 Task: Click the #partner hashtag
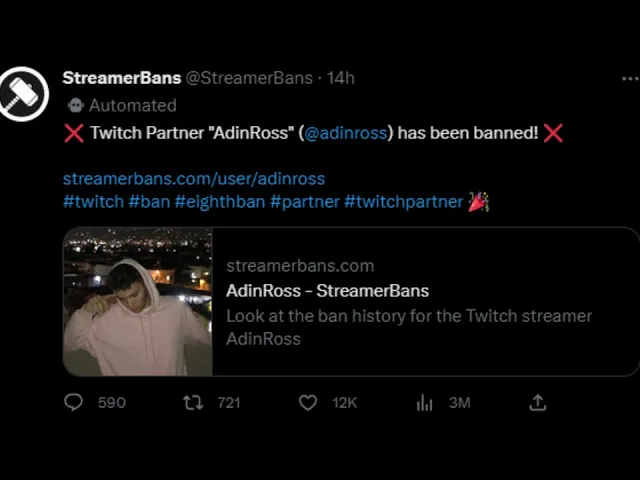coord(304,202)
